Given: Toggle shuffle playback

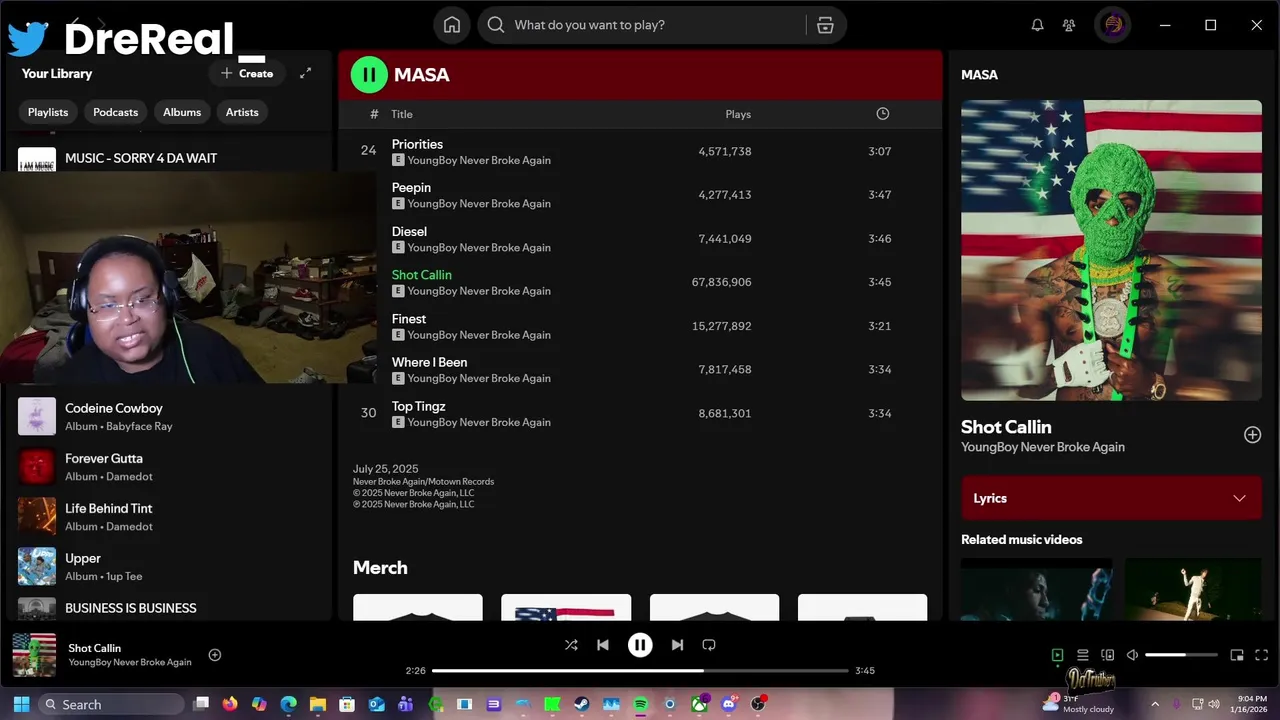Looking at the screenshot, I should (x=571, y=645).
